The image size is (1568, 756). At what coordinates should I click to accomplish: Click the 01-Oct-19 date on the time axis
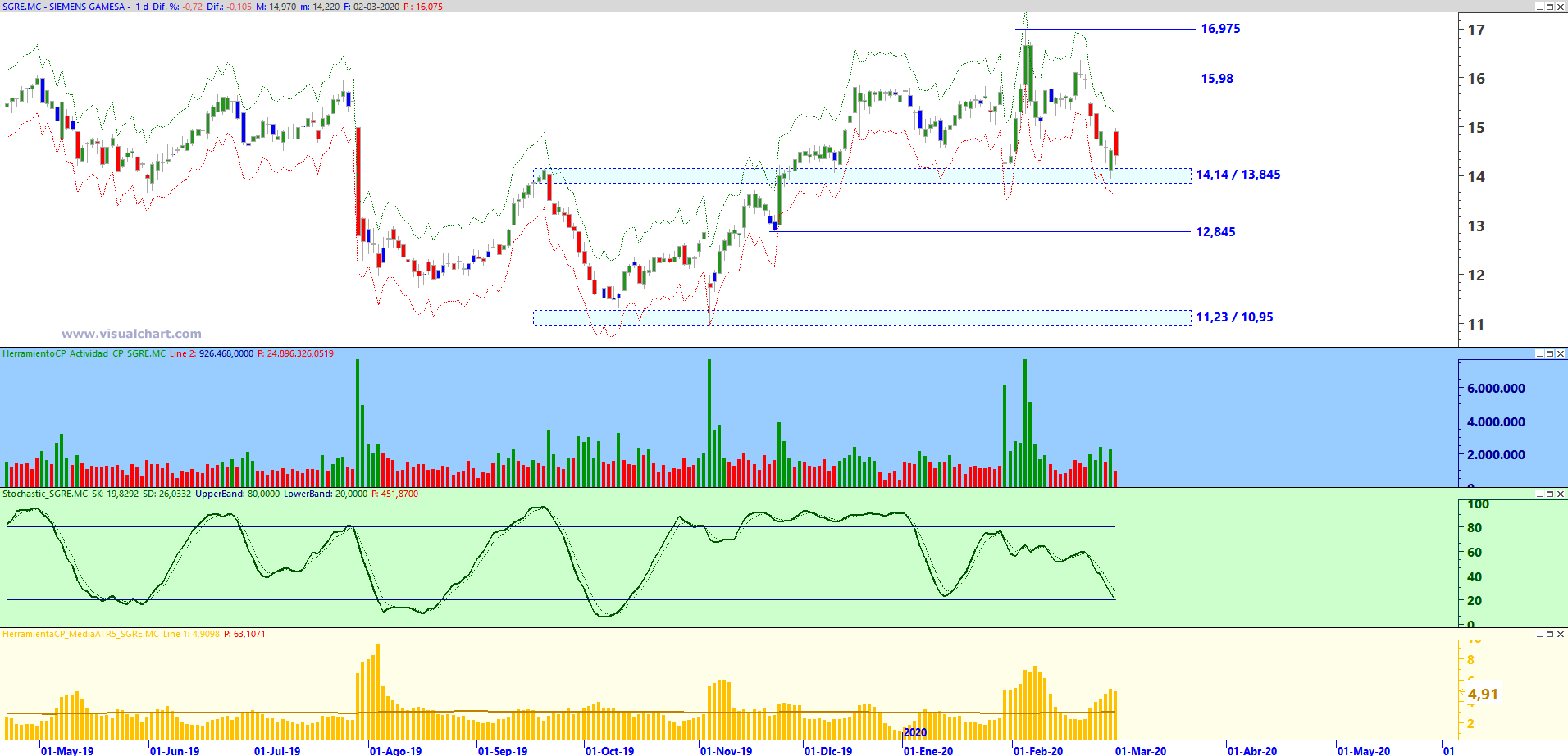pyautogui.click(x=609, y=750)
